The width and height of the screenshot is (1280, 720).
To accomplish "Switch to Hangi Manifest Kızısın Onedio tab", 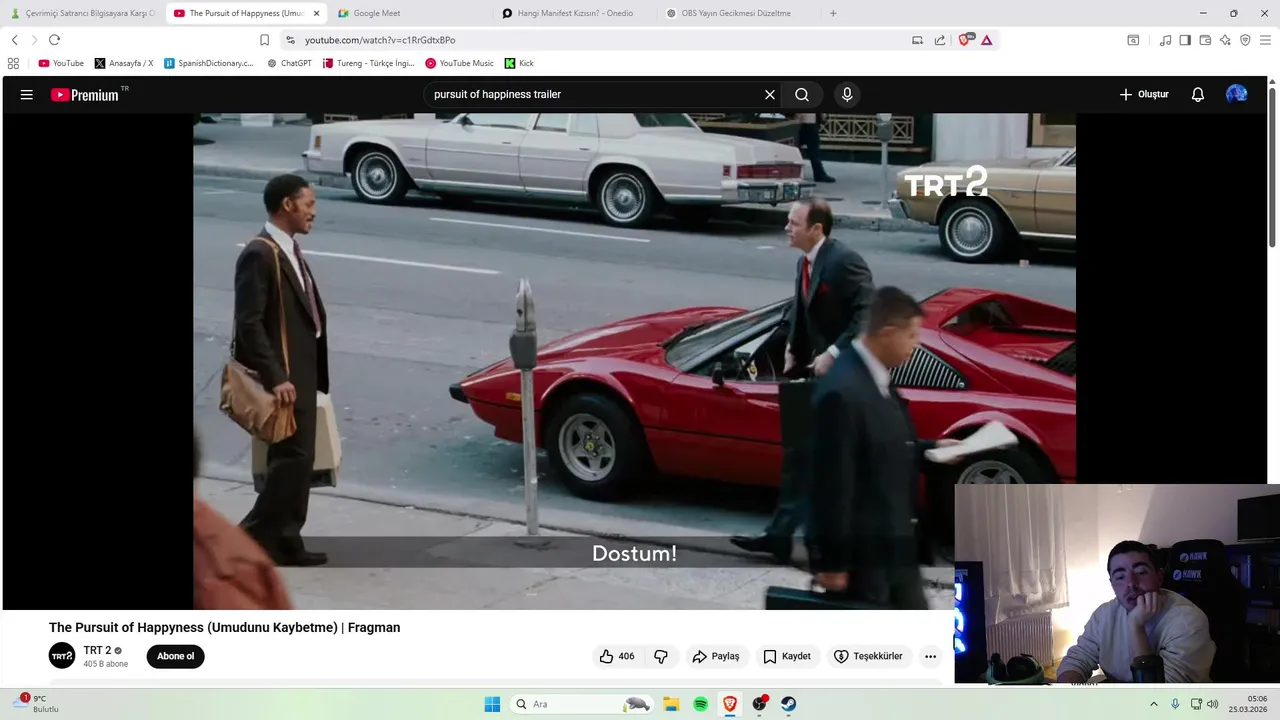I will pyautogui.click(x=575, y=13).
